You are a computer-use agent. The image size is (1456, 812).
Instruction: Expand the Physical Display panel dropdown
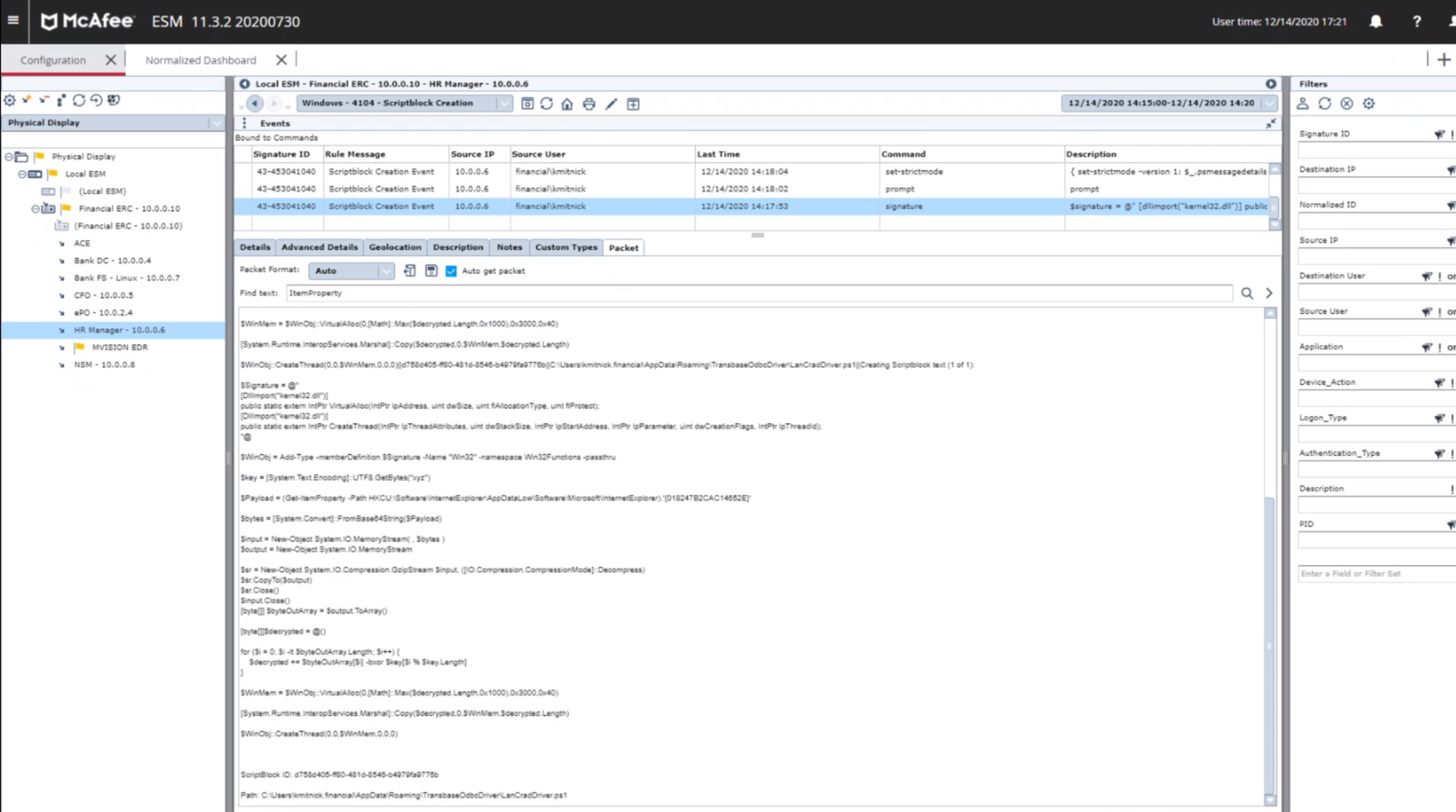[216, 123]
